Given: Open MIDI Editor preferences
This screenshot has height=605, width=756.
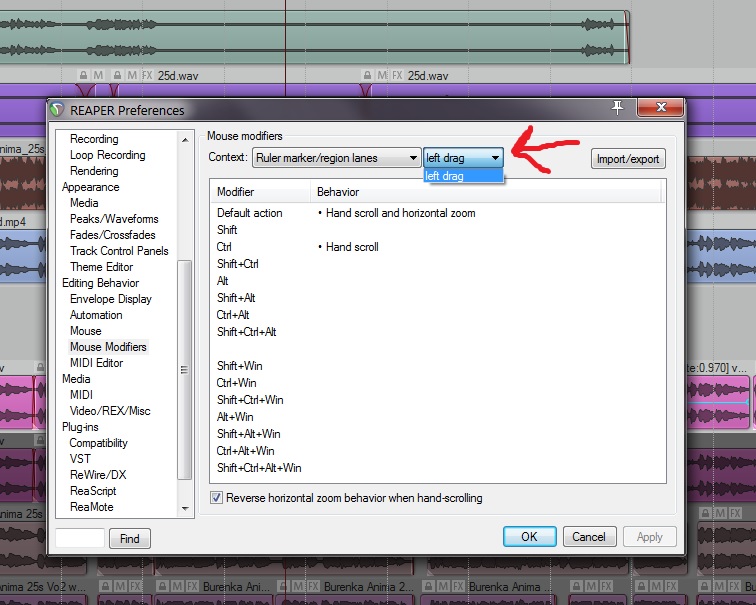Looking at the screenshot, I should [x=96, y=363].
